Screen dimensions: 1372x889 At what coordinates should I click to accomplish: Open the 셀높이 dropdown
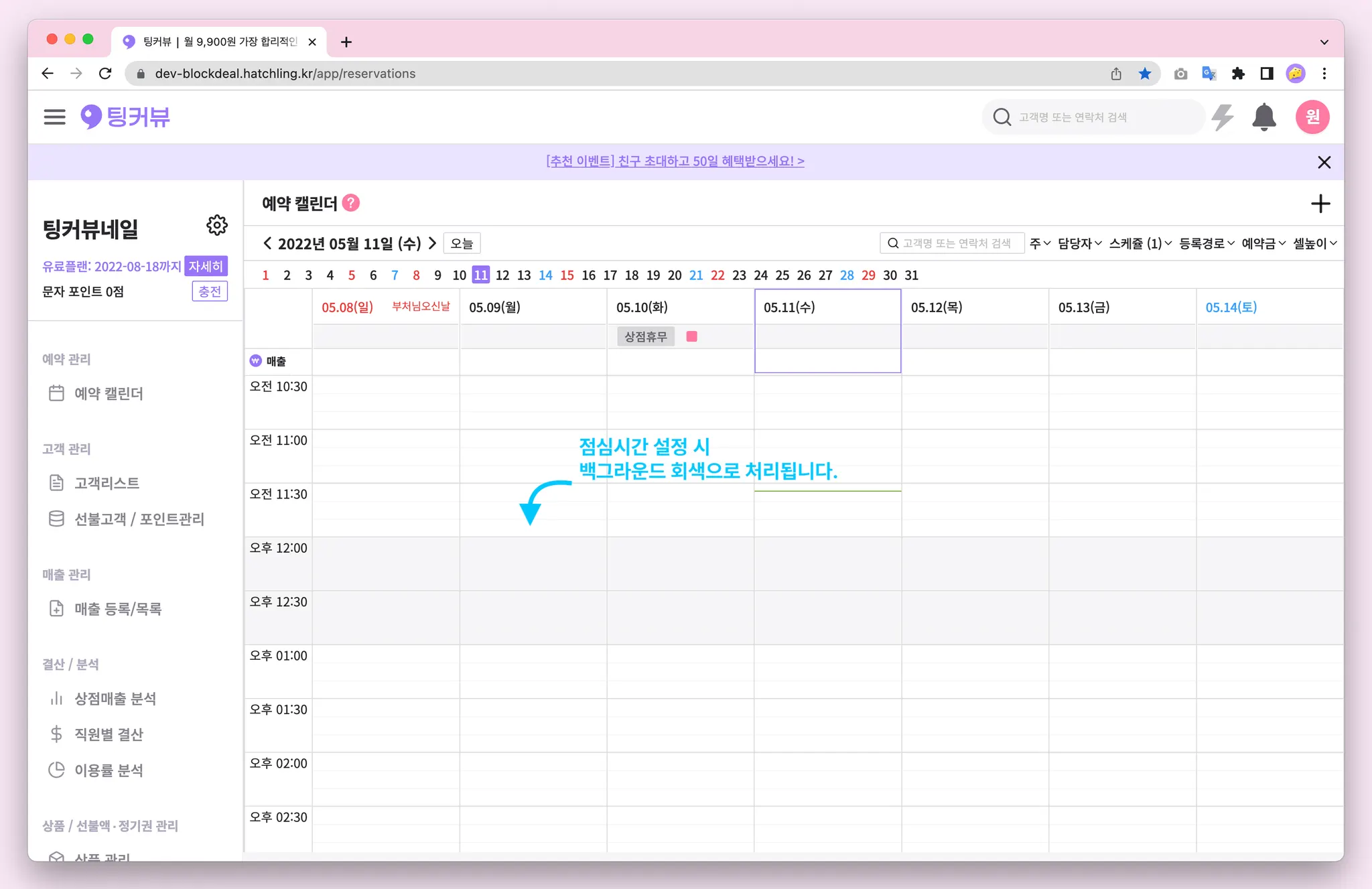click(1314, 243)
